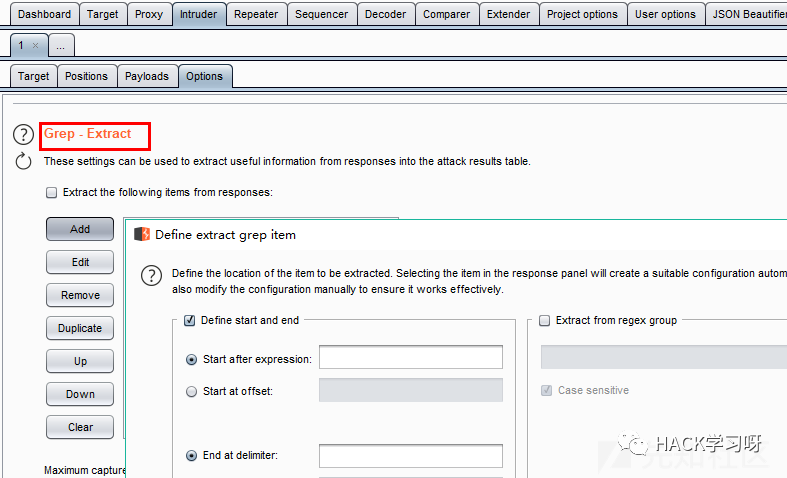Click the Edit button
Viewport: 787px width, 478px height.
(x=80, y=262)
